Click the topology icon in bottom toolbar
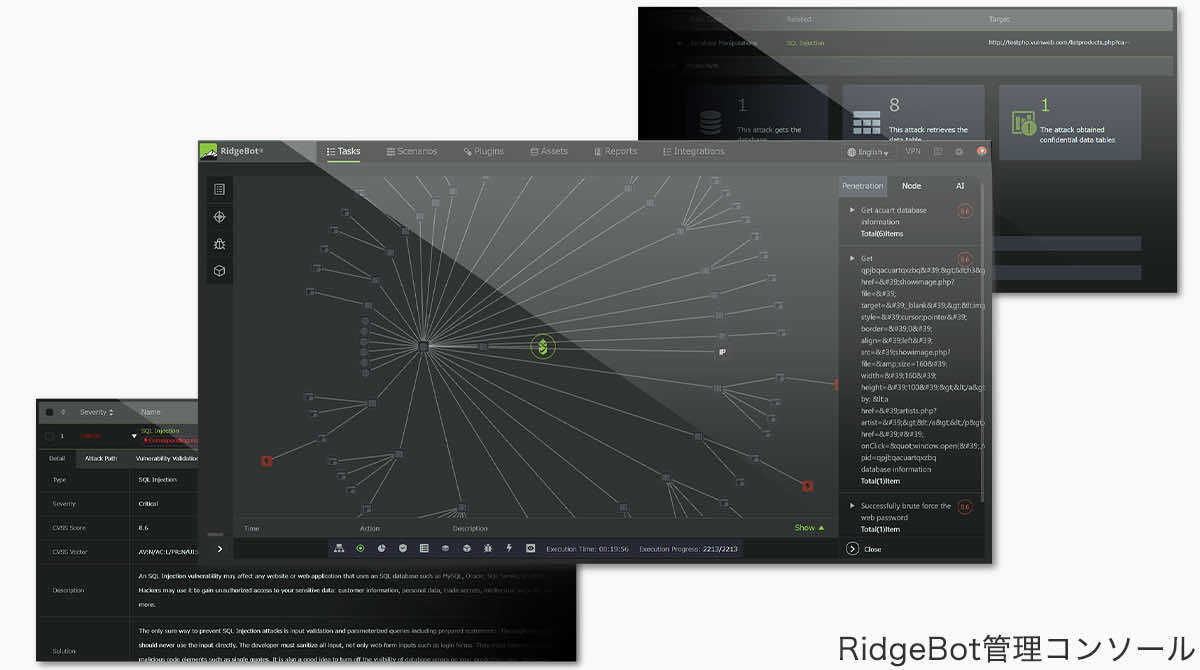Screen dimensions: 1200x670 (339, 548)
